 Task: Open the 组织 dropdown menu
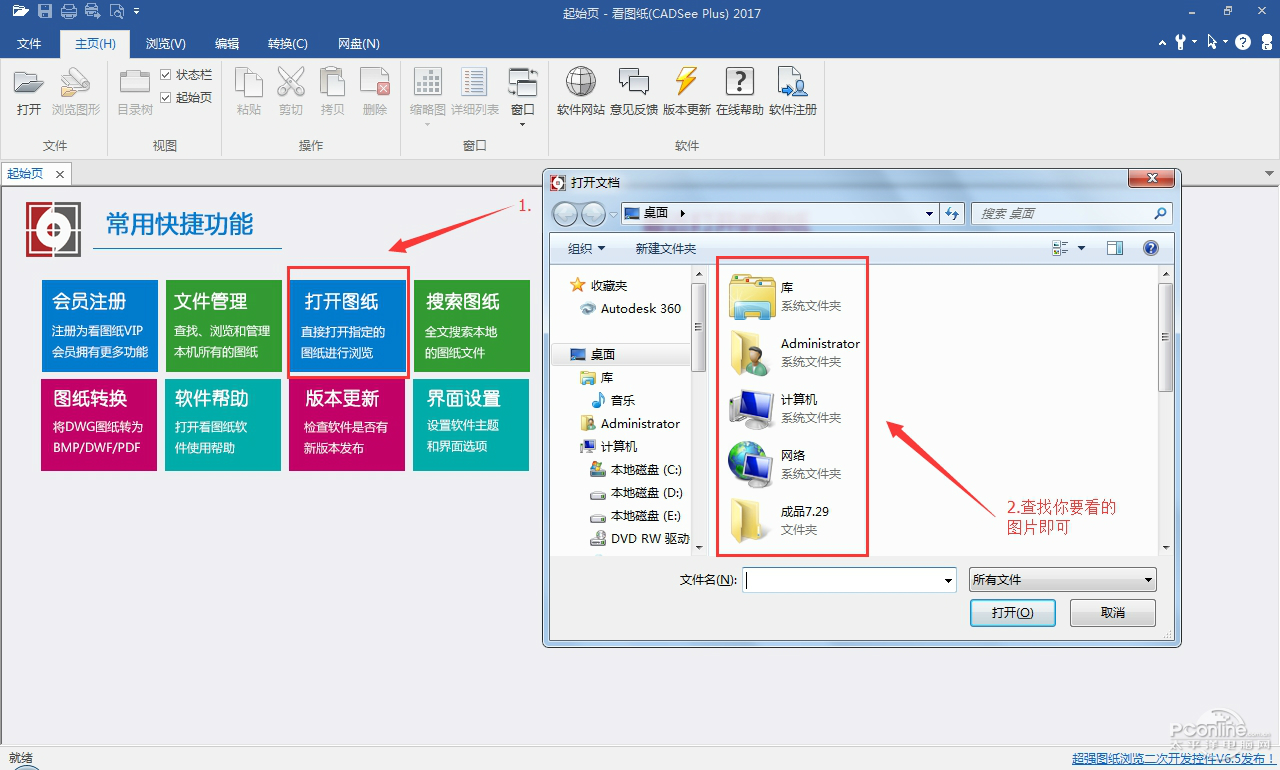(x=586, y=248)
